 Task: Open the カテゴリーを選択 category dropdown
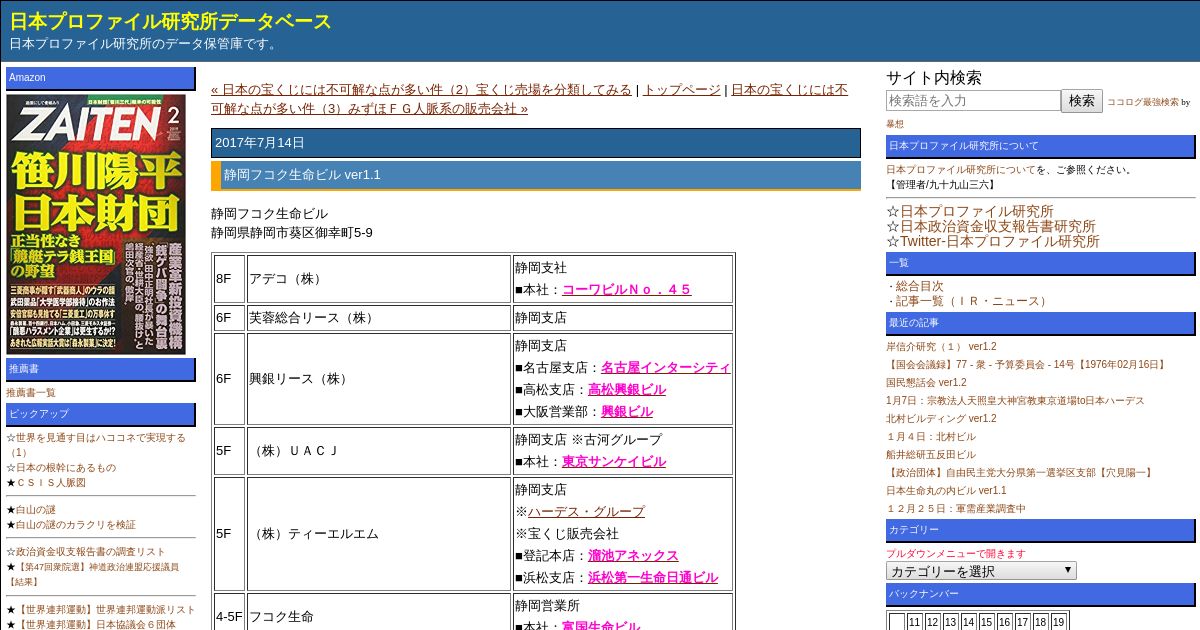981,571
